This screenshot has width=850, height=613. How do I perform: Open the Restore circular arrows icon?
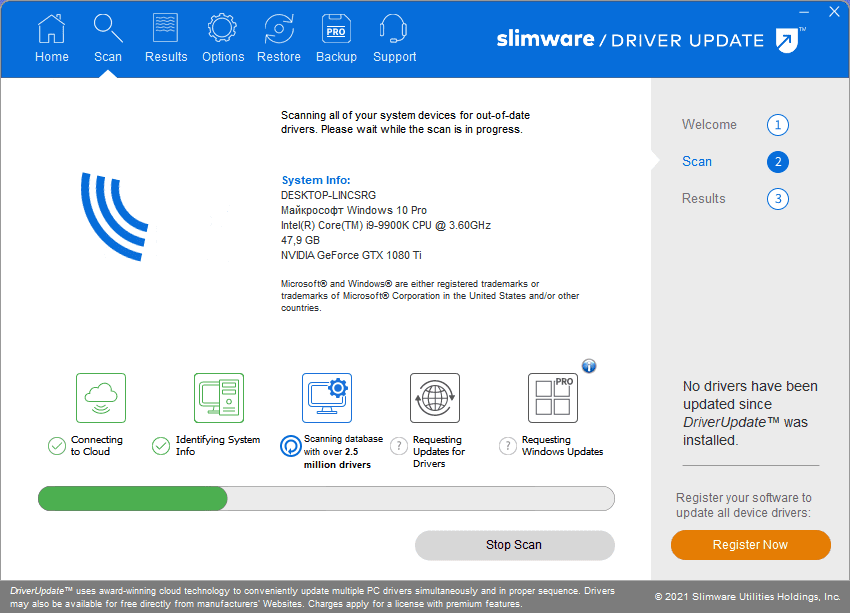tap(279, 29)
